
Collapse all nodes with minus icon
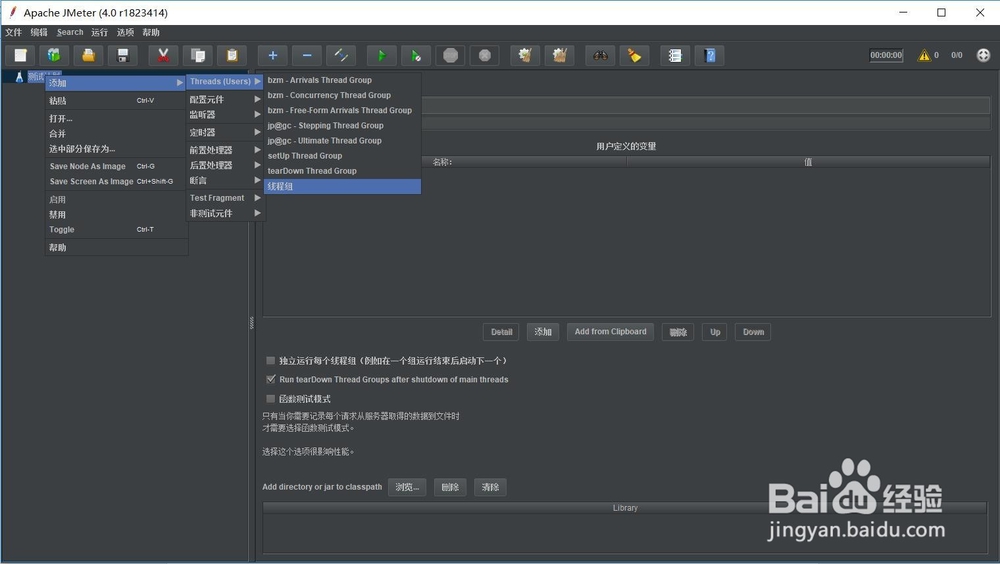click(307, 56)
